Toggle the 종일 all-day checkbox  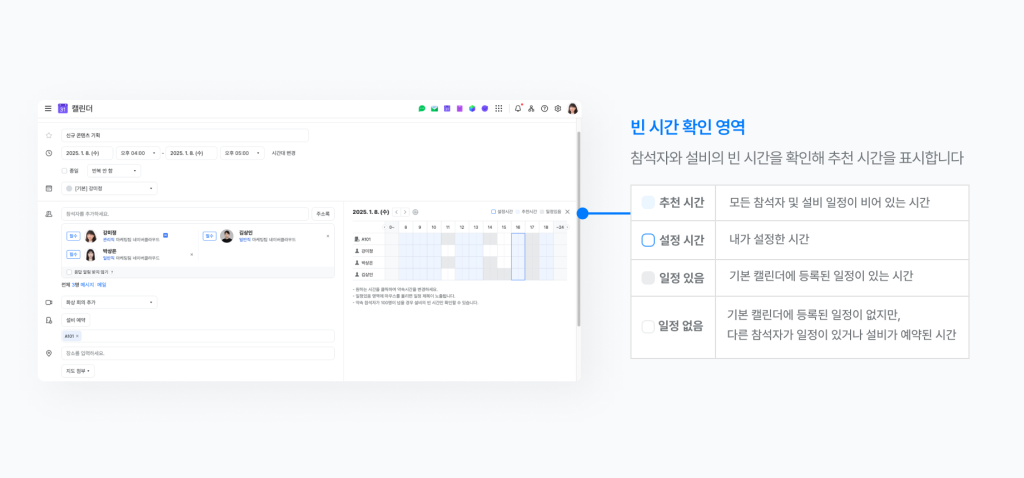pyautogui.click(x=64, y=171)
